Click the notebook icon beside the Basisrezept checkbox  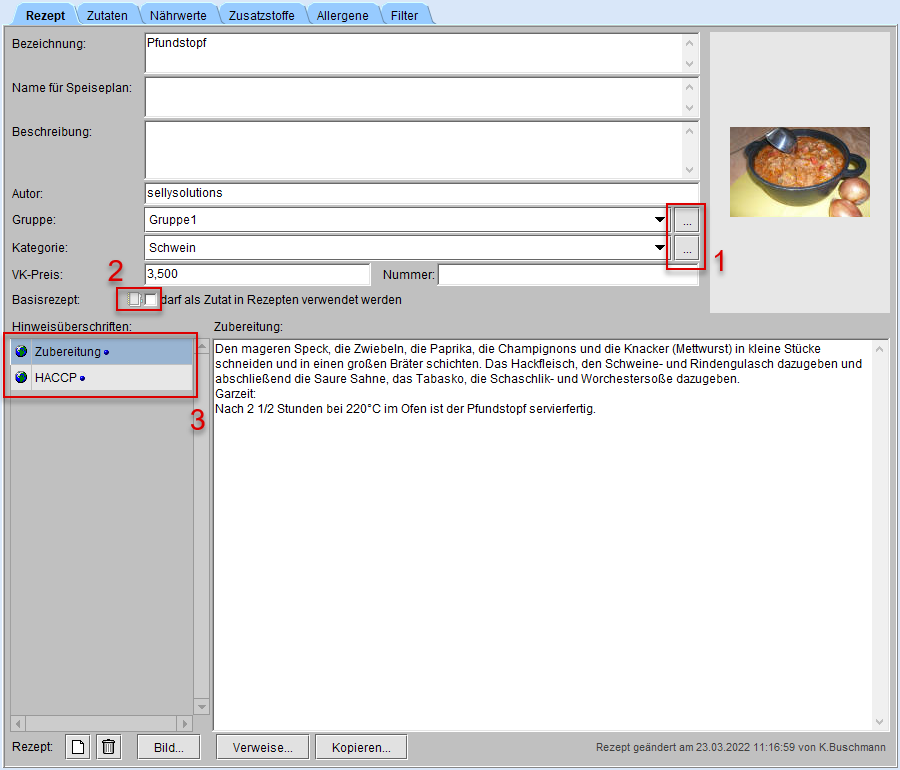coord(134,300)
